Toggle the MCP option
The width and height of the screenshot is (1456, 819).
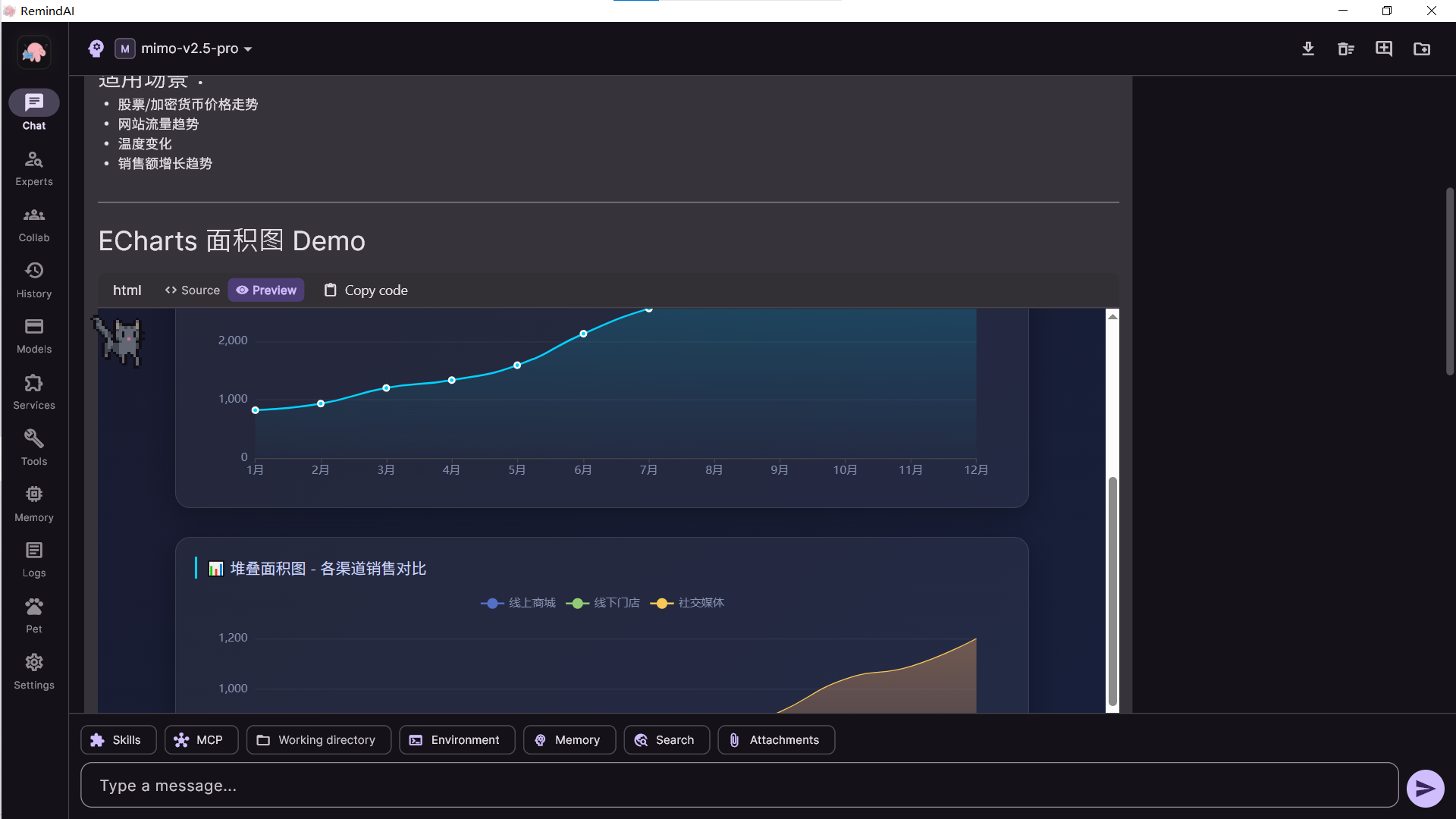tap(201, 740)
